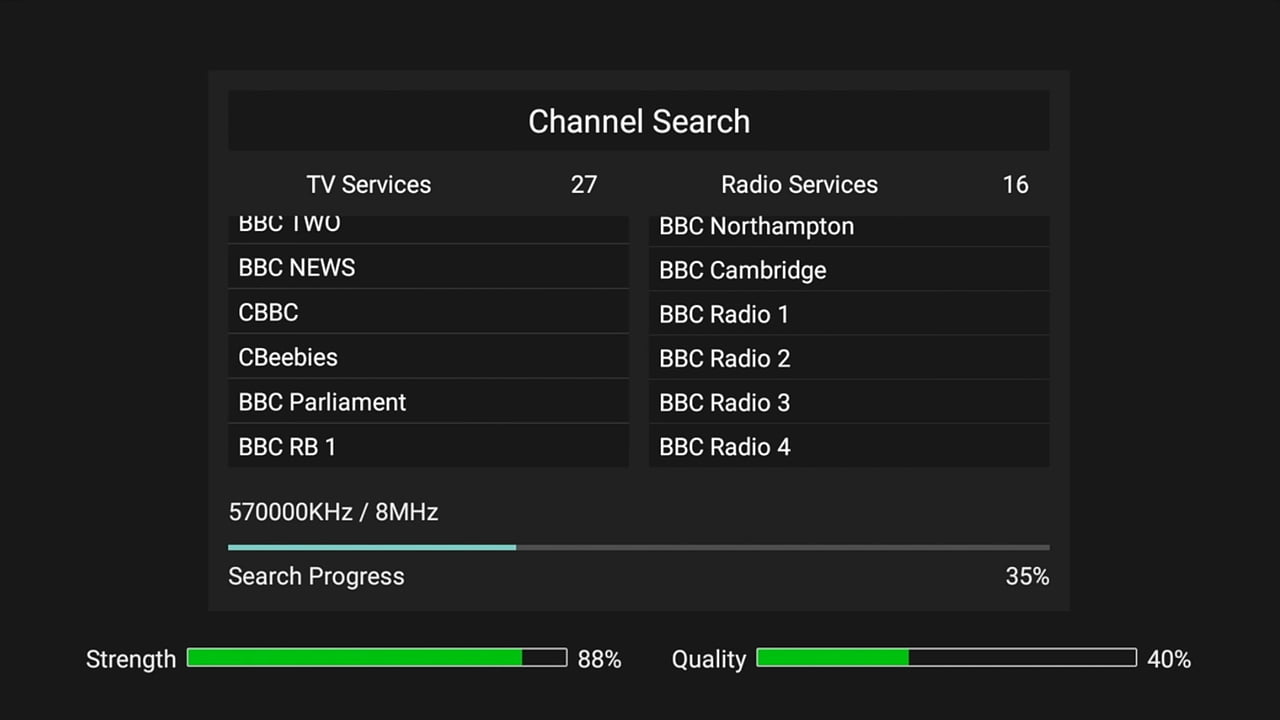This screenshot has height=720, width=1280.
Task: Choose BBC Cambridge radio station
Action: 849,270
